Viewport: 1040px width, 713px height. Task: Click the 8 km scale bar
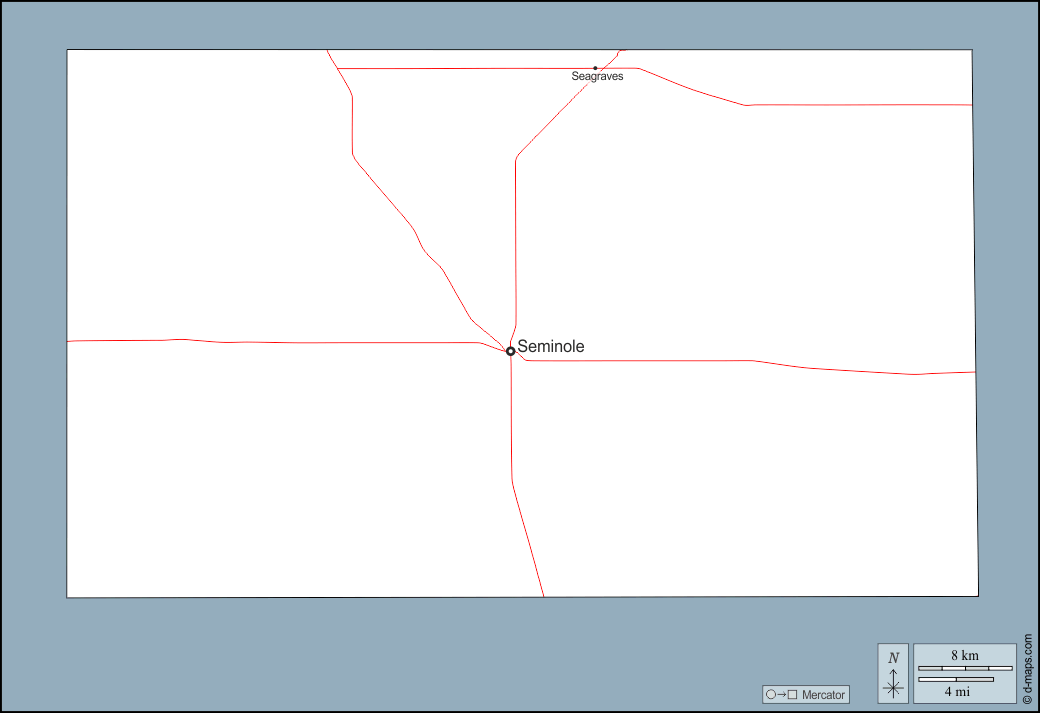pyautogui.click(x=964, y=668)
